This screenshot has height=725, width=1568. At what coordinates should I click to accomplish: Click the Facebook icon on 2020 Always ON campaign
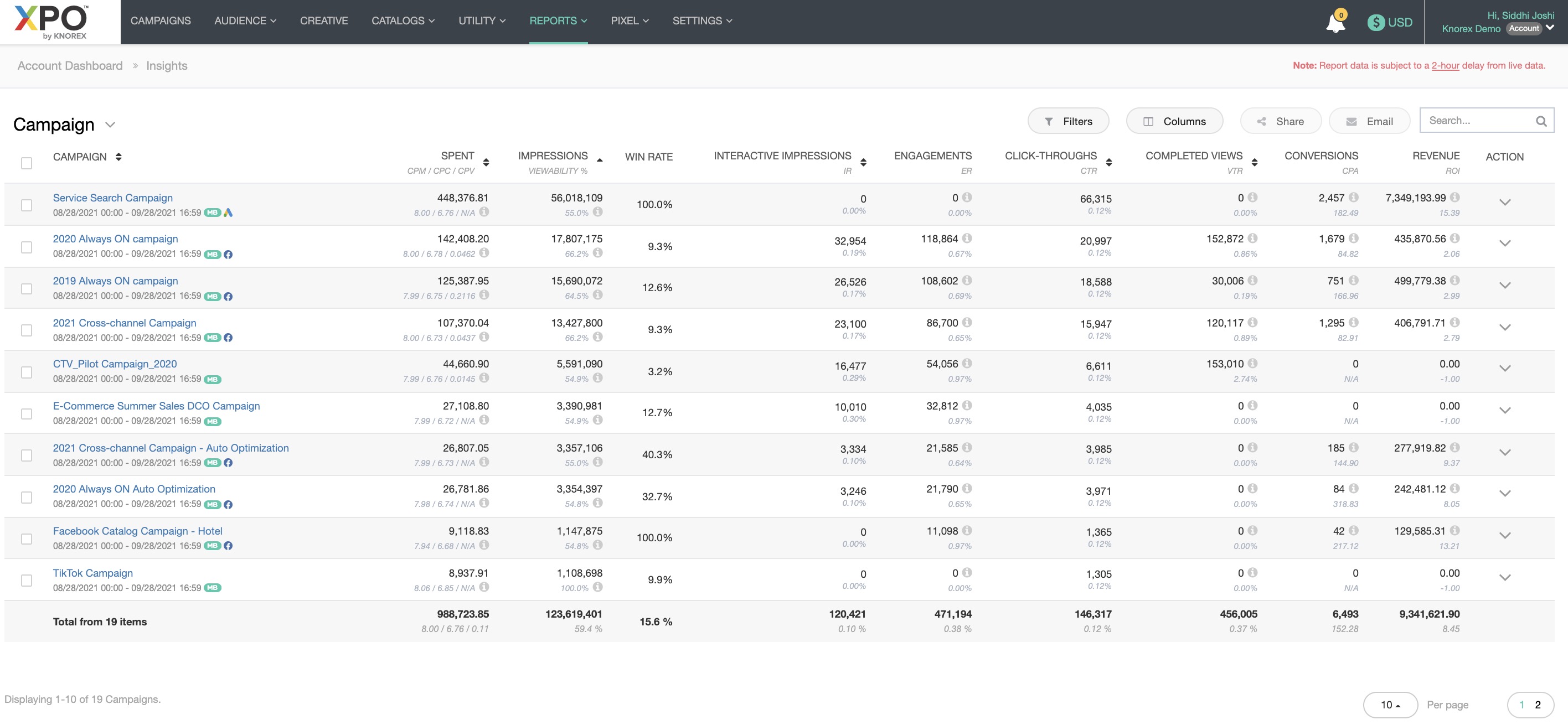(x=228, y=254)
